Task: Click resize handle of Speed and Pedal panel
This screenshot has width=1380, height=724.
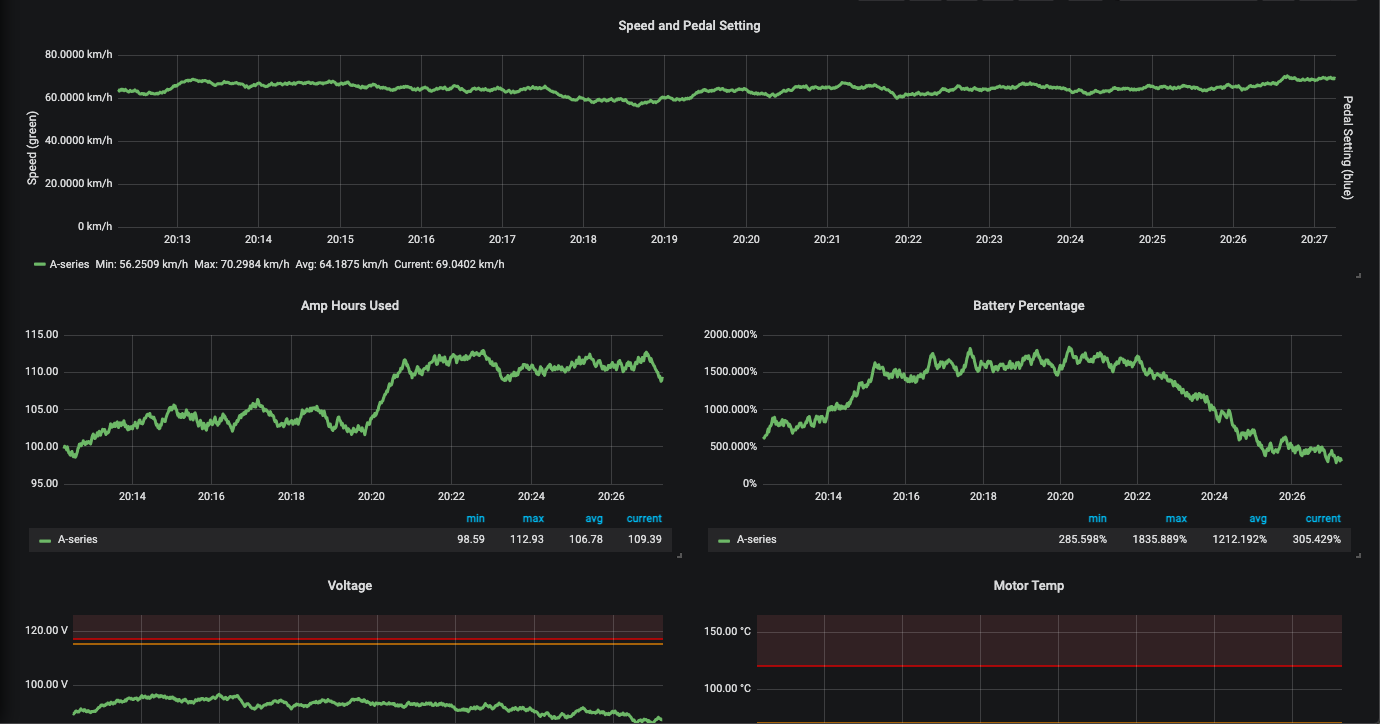Action: click(1357, 275)
